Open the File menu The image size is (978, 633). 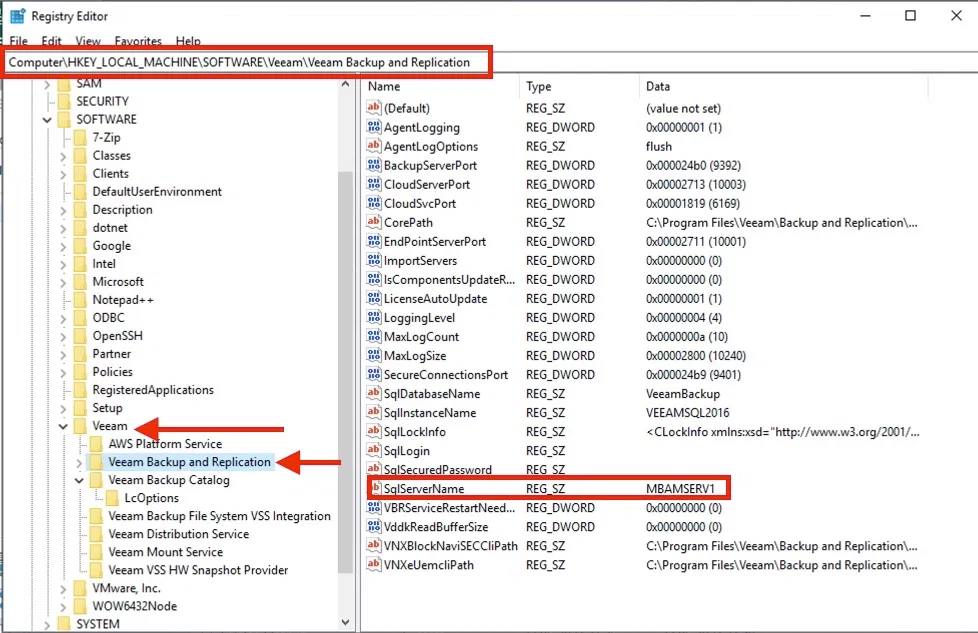click(19, 41)
